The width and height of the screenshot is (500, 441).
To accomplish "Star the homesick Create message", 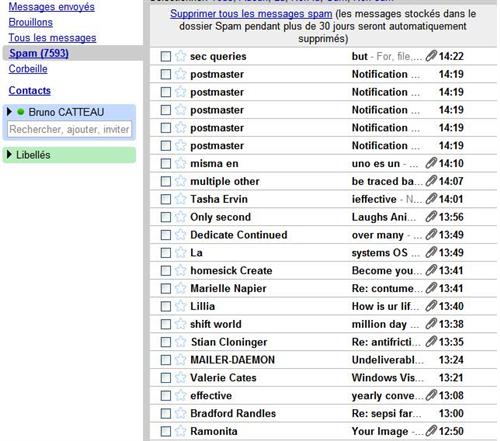I will (x=180, y=270).
